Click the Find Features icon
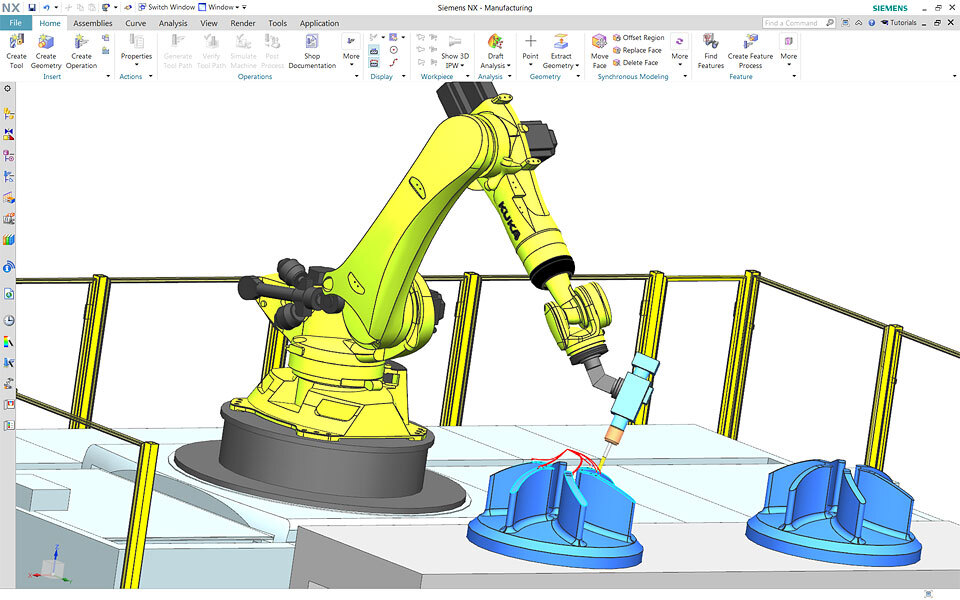Image resolution: width=960 pixels, height=600 pixels. point(710,42)
